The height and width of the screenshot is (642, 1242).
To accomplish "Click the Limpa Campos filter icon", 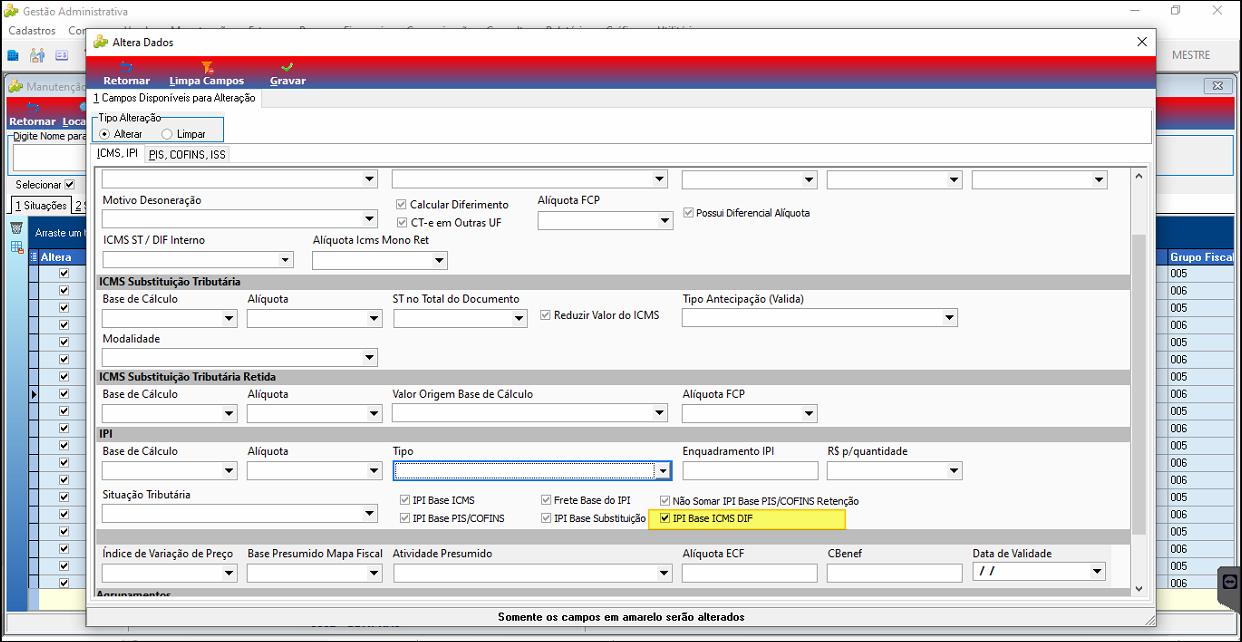I will (207, 67).
